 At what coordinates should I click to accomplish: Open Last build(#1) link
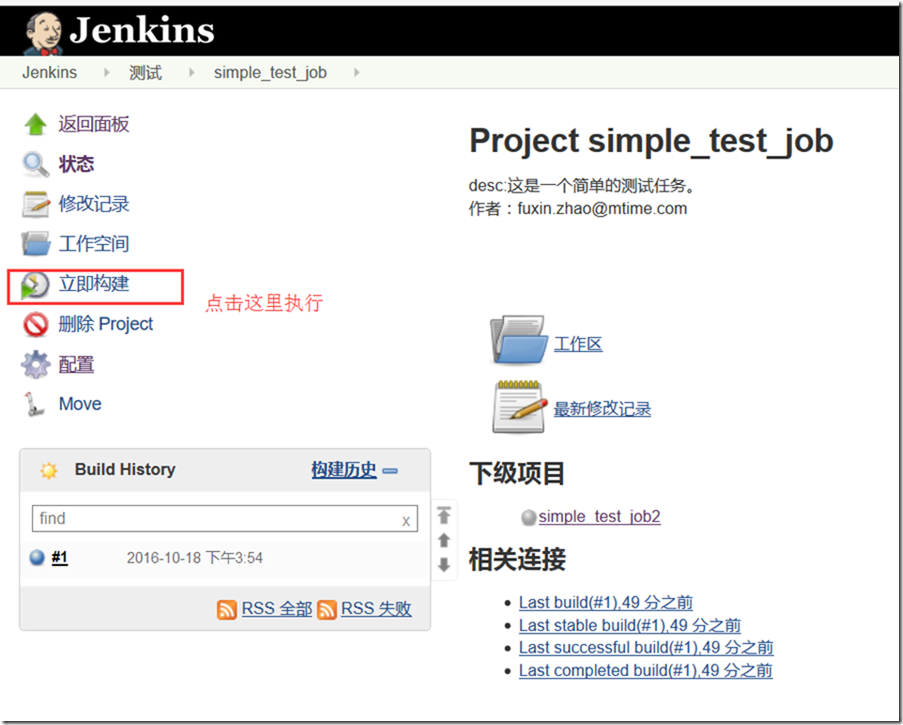tap(605, 602)
